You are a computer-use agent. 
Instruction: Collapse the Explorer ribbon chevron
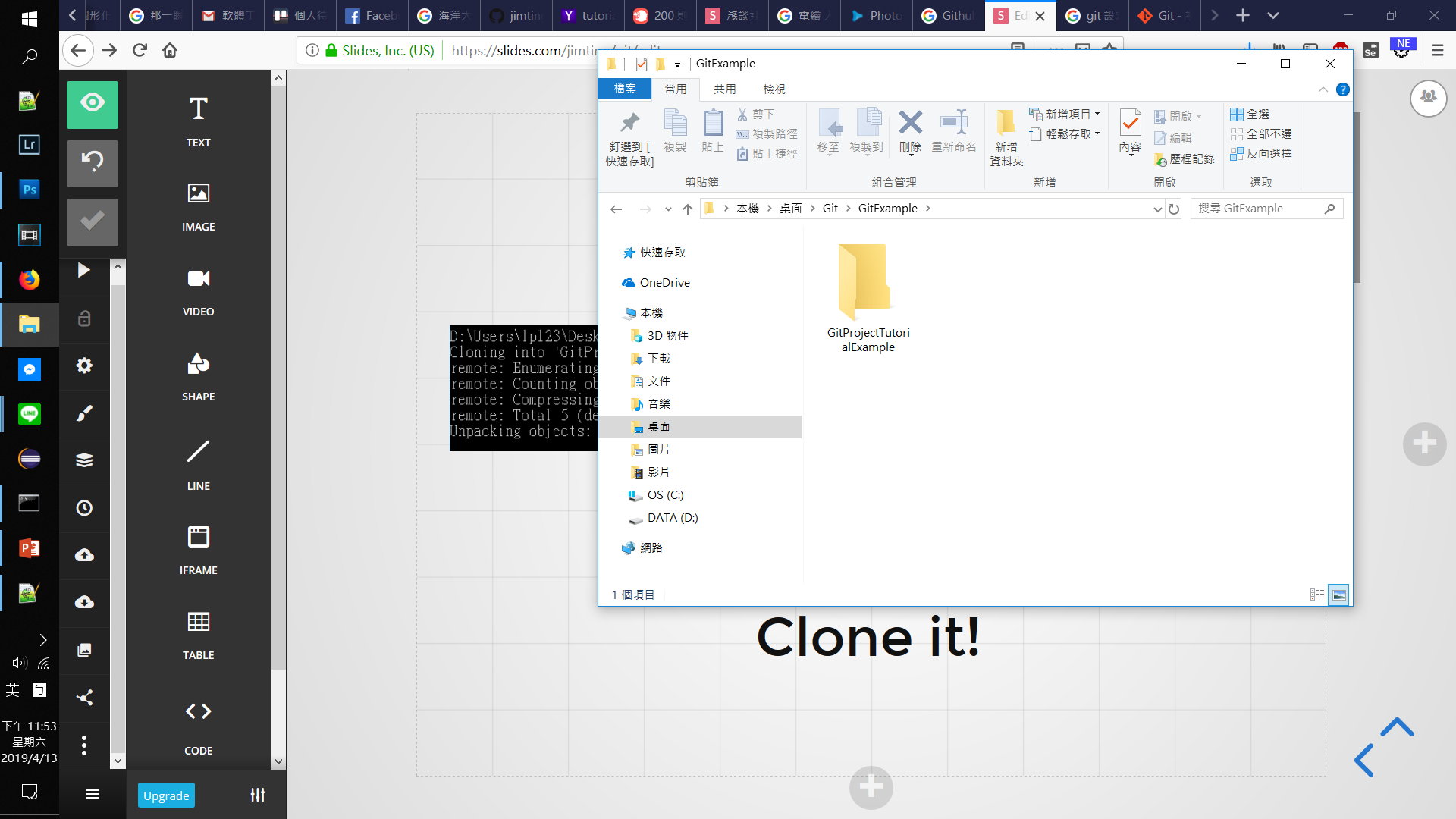1323,89
